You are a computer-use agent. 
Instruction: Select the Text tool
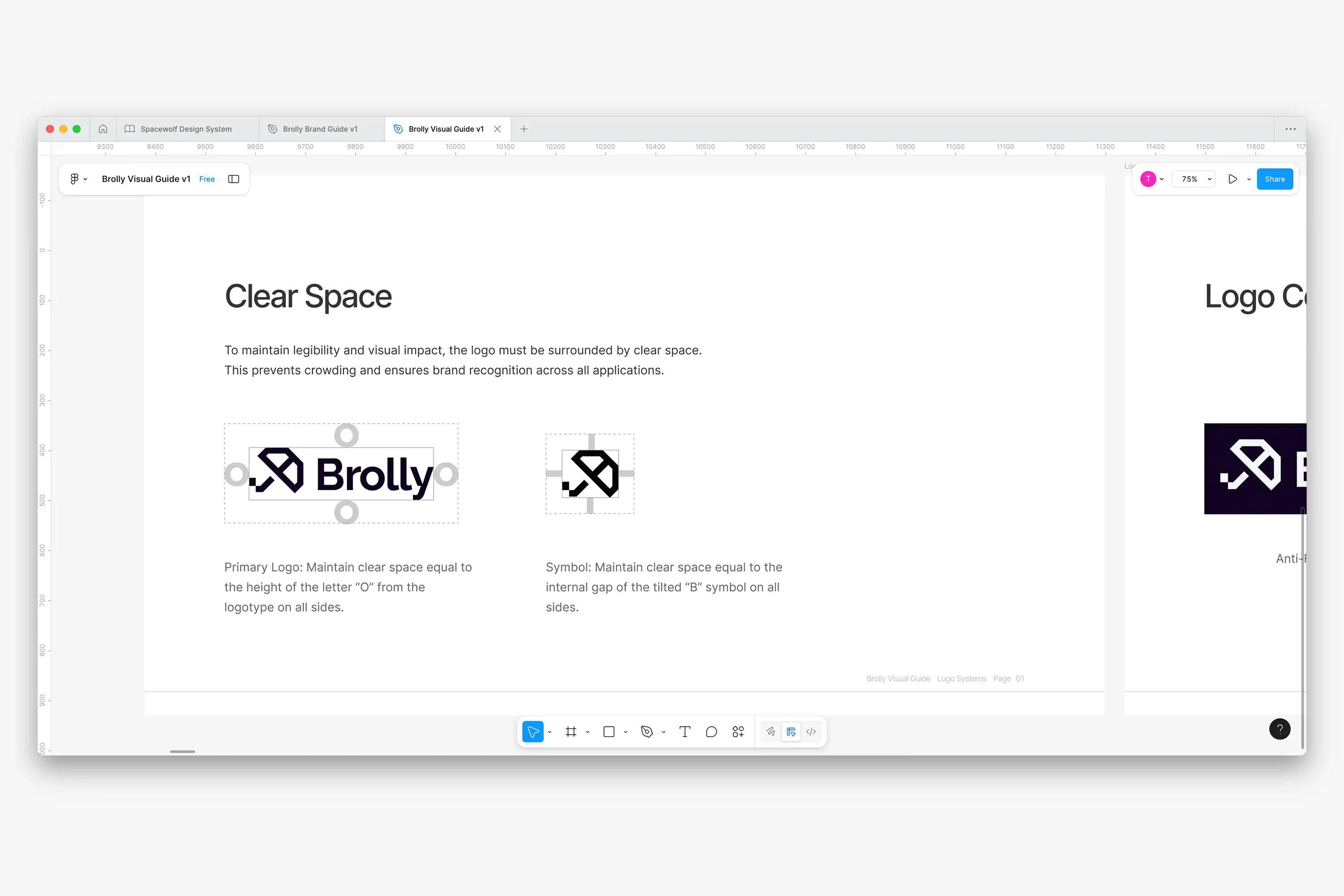pyautogui.click(x=685, y=732)
